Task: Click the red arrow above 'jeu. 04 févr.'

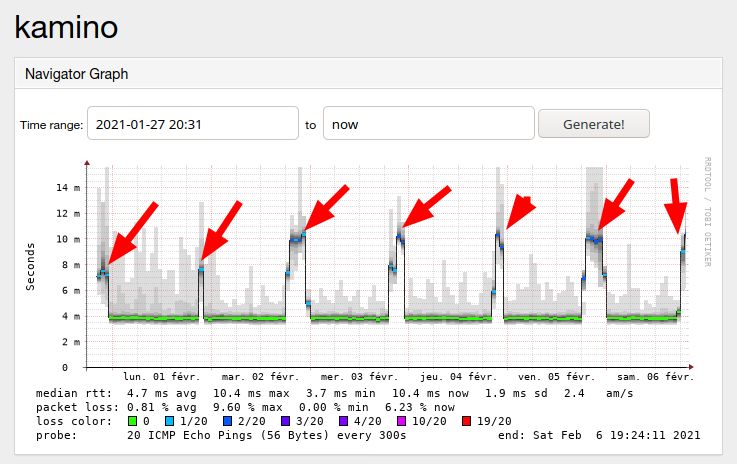Action: [426, 208]
